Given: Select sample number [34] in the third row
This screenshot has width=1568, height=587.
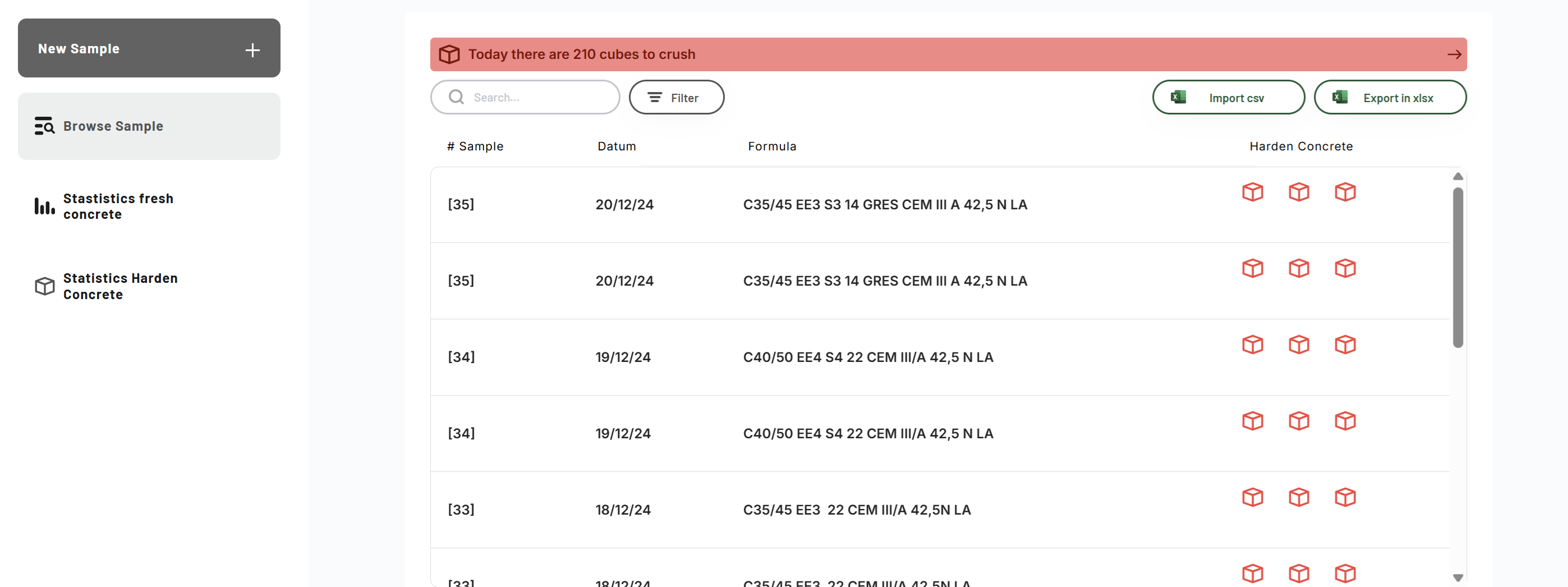Looking at the screenshot, I should [x=461, y=357].
